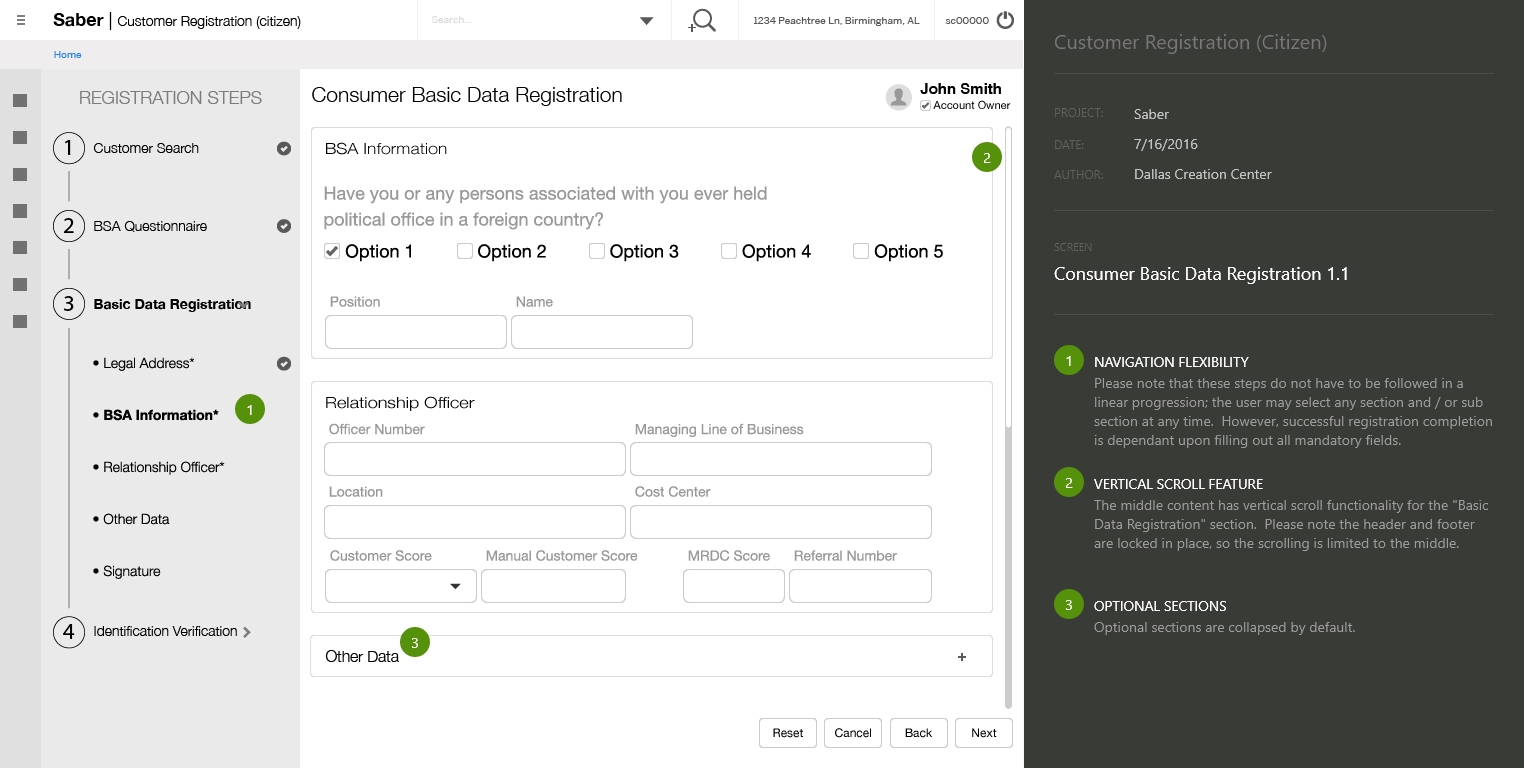Image resolution: width=1524 pixels, height=768 pixels.
Task: Click the power logout icon
Action: (x=1005, y=20)
